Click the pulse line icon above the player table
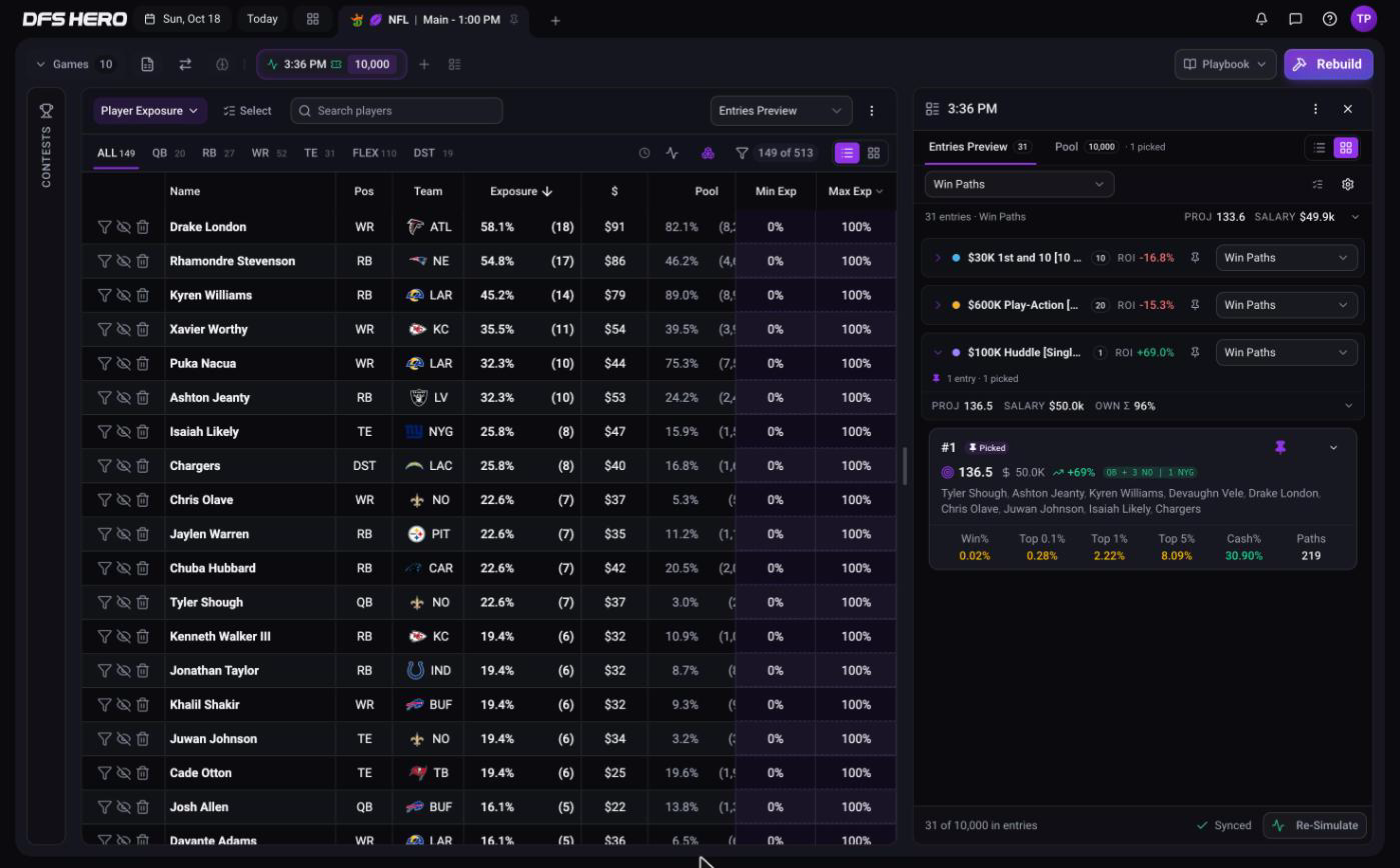Screen dimensions: 1400x868 coord(672,153)
